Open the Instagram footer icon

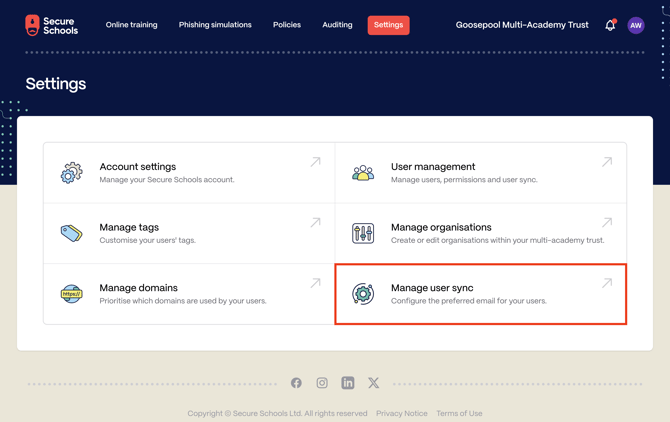click(322, 383)
